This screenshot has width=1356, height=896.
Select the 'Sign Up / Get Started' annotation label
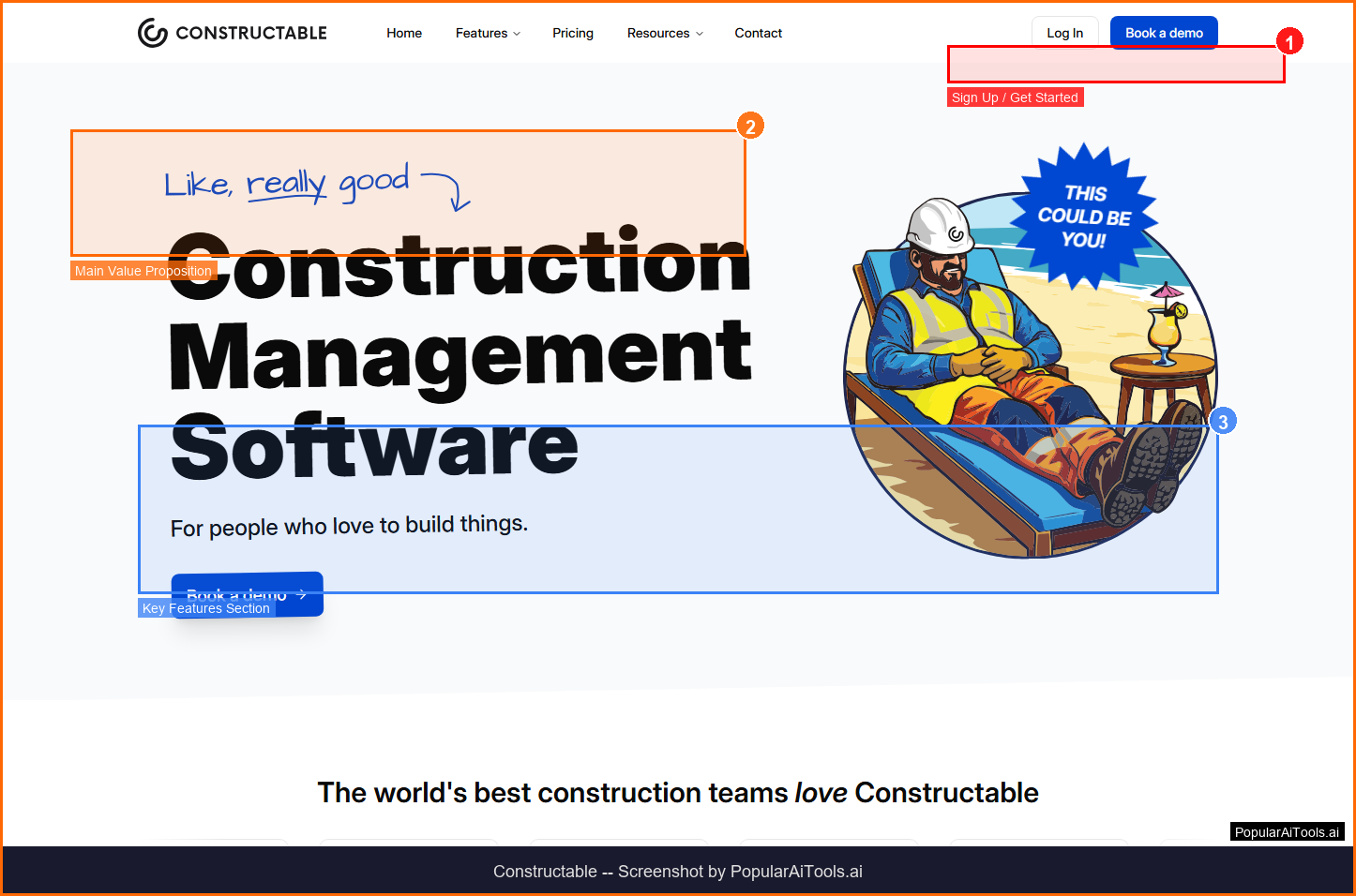pyautogui.click(x=1015, y=97)
